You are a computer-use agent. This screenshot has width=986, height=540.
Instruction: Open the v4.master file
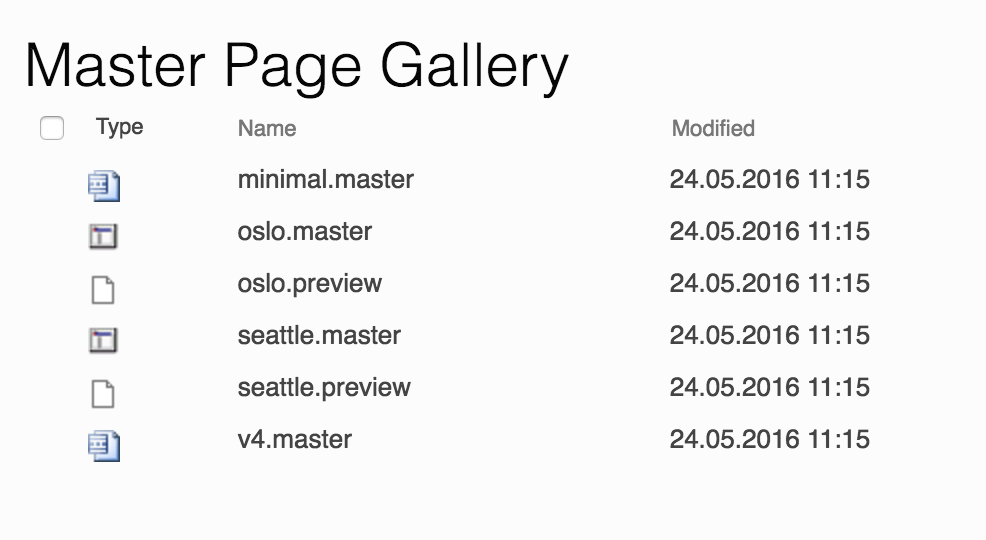(295, 440)
